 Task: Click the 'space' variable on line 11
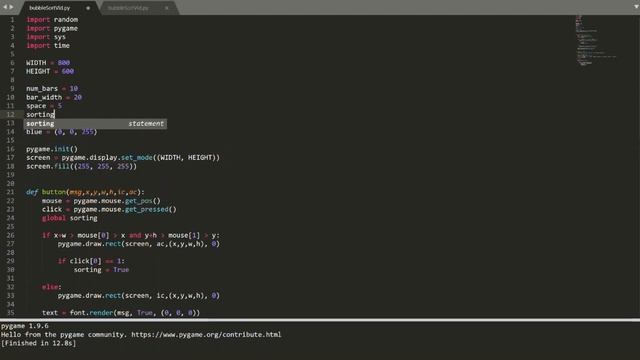click(36, 106)
